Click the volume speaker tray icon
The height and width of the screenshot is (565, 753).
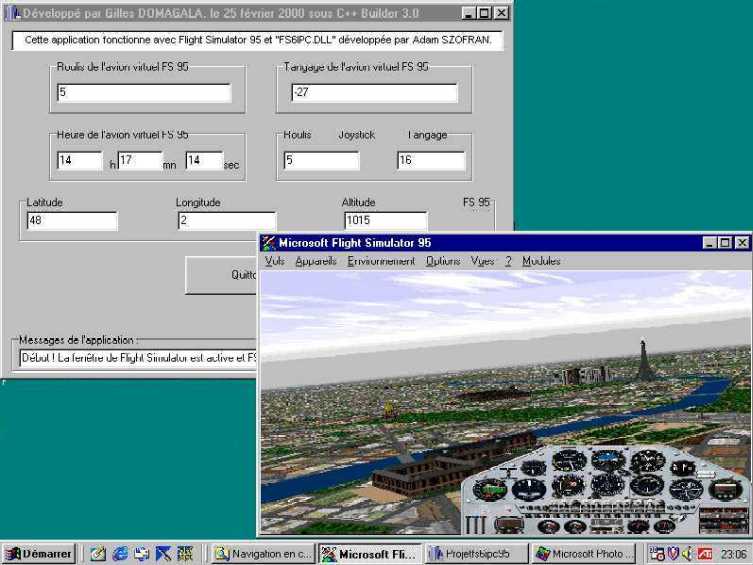tap(688, 553)
